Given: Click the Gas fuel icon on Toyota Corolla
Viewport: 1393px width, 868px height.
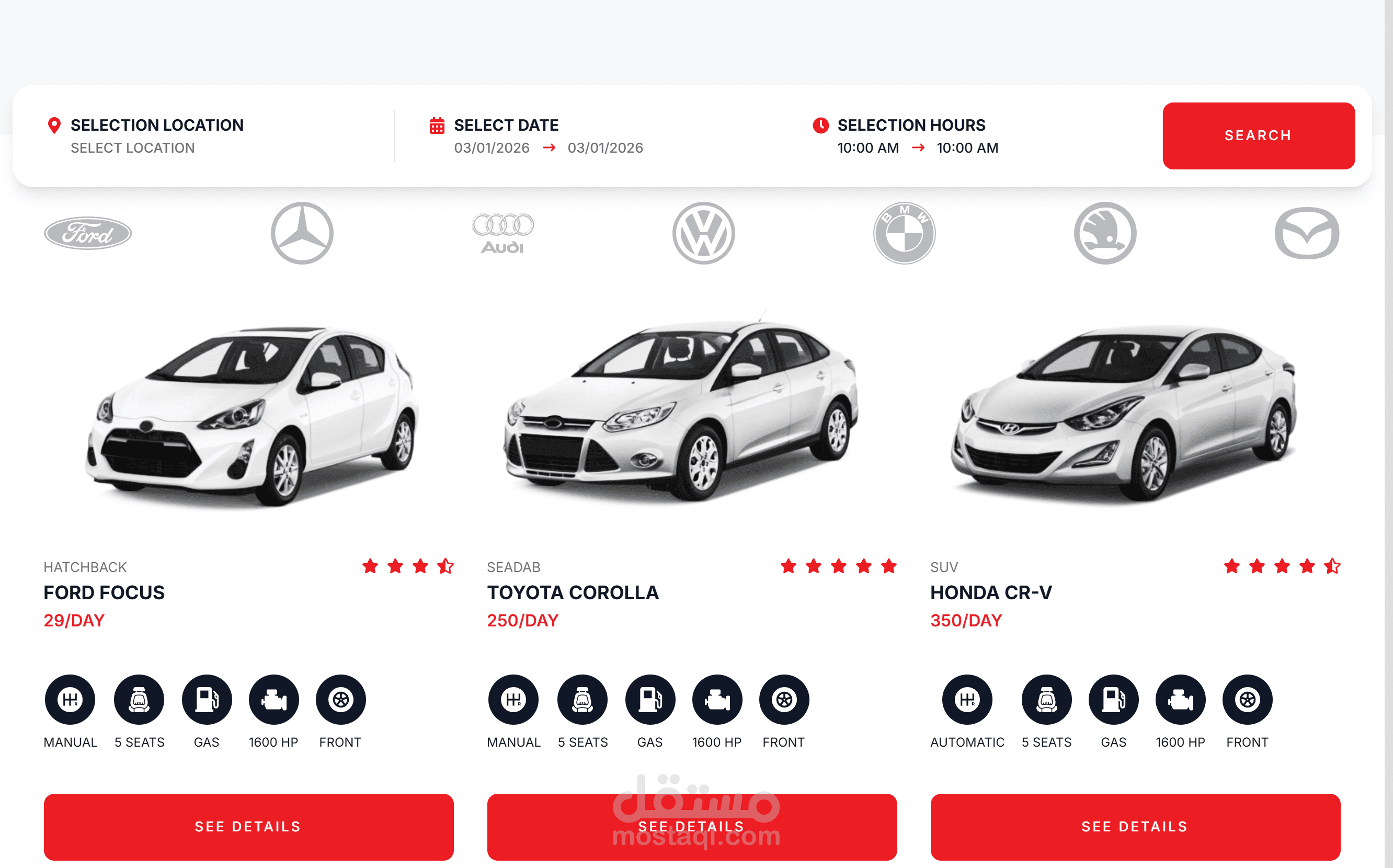Looking at the screenshot, I should [650, 699].
